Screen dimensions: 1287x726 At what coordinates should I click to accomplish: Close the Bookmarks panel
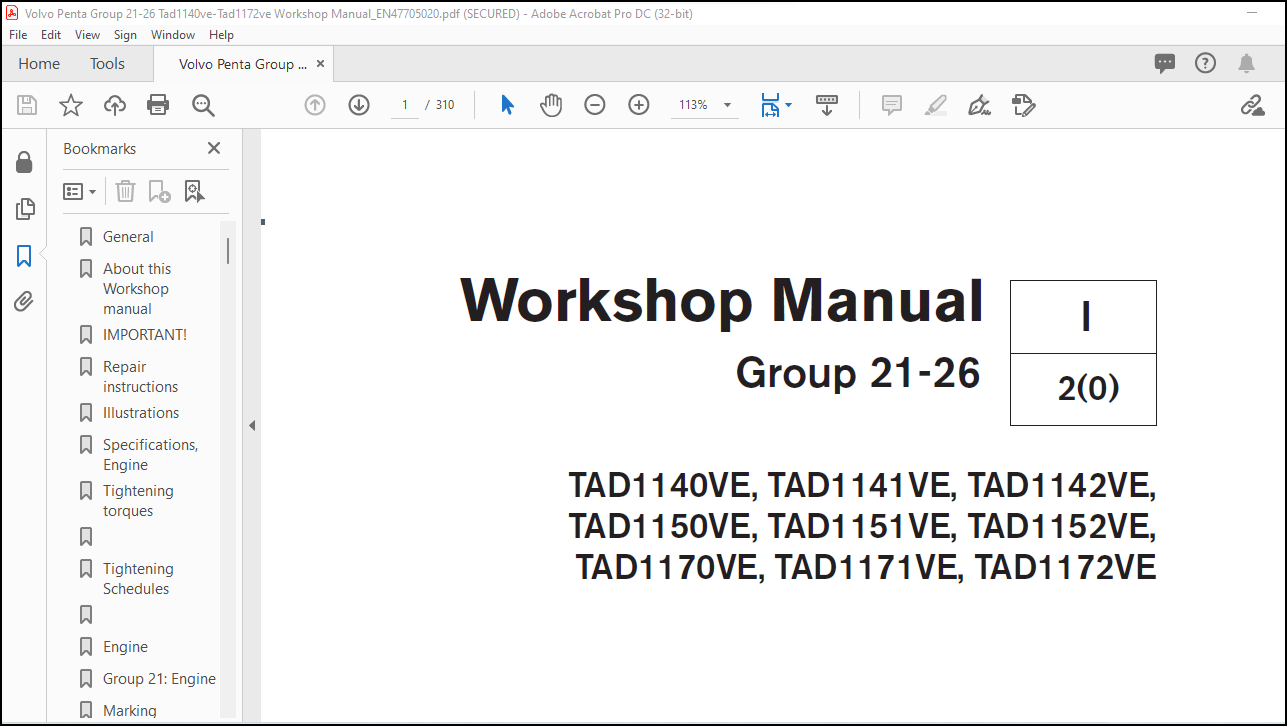click(x=214, y=148)
